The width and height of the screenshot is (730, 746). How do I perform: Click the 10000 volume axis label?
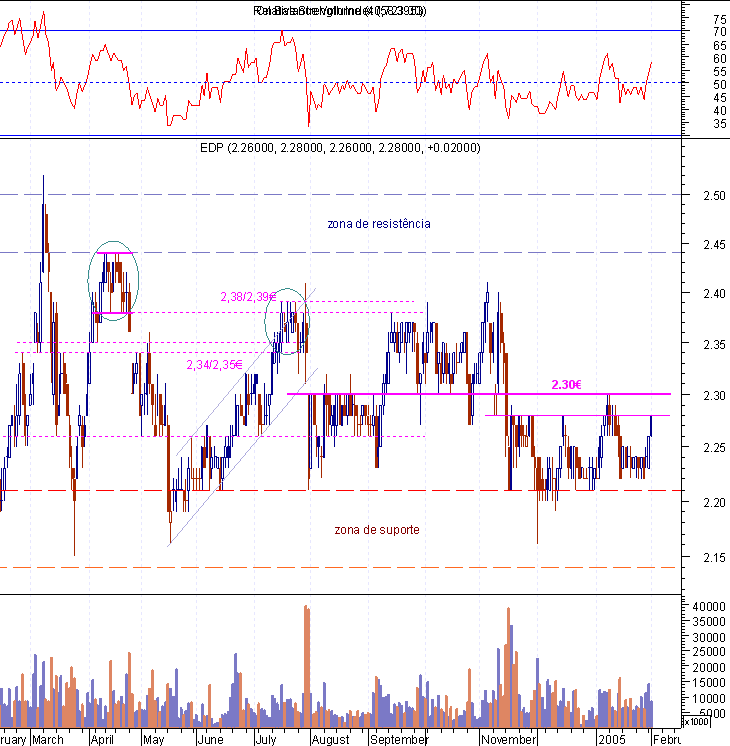pyautogui.click(x=709, y=698)
